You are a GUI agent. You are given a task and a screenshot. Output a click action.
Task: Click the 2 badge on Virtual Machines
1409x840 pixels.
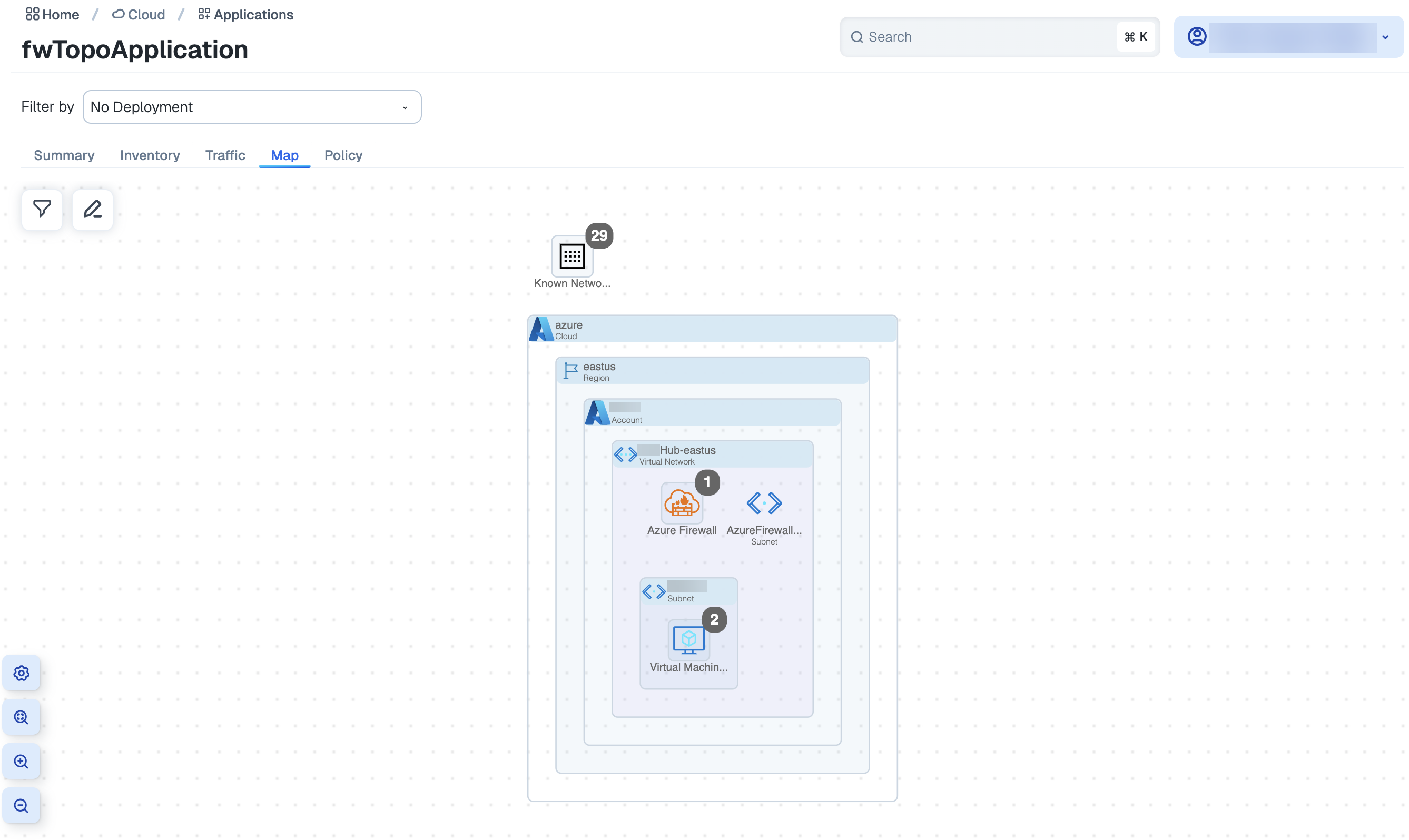click(x=714, y=619)
